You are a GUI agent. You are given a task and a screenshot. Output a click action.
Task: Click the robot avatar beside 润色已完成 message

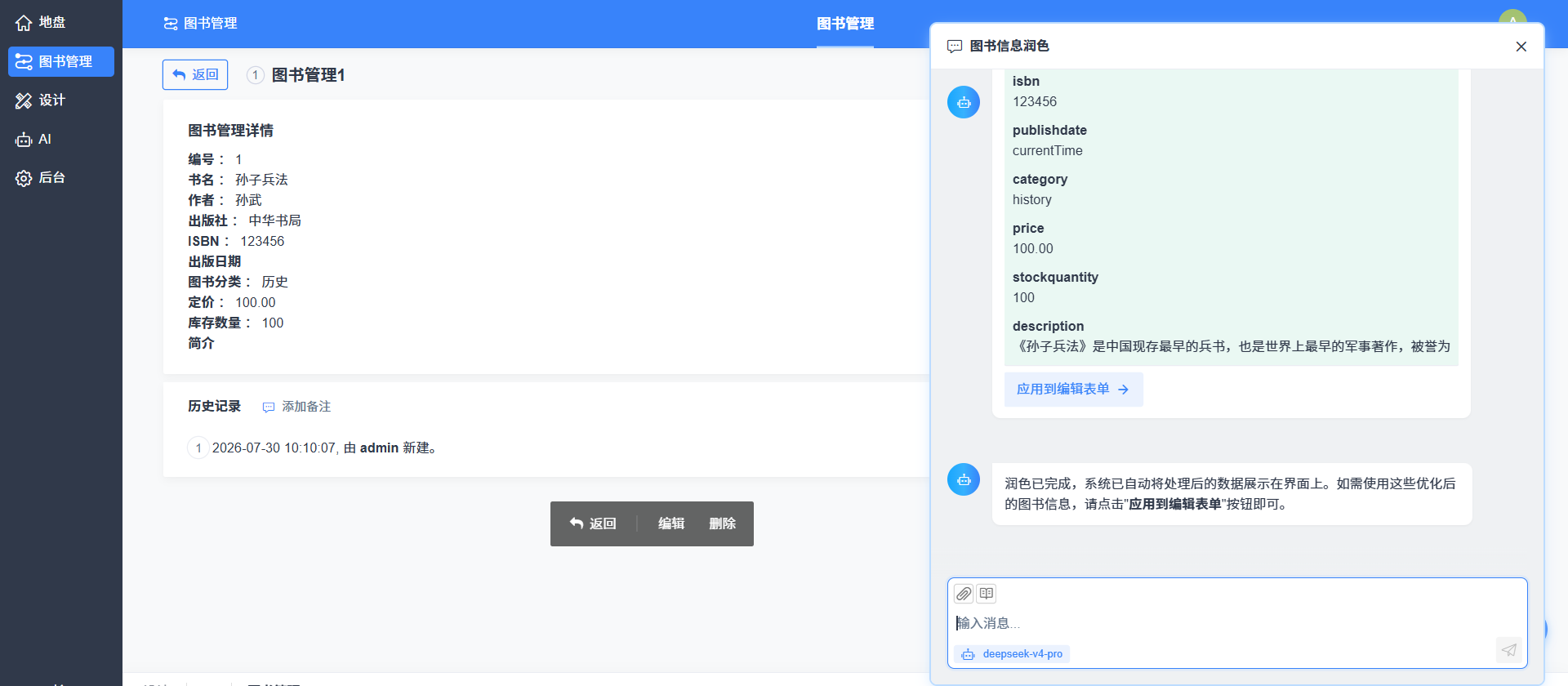tap(964, 479)
